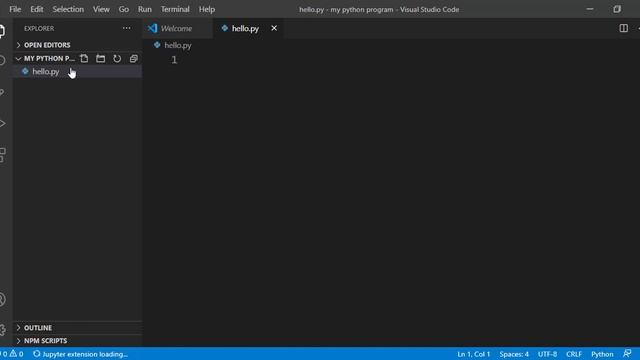Change line endings via CRLF indicator
This screenshot has width=640, height=360.
point(574,354)
